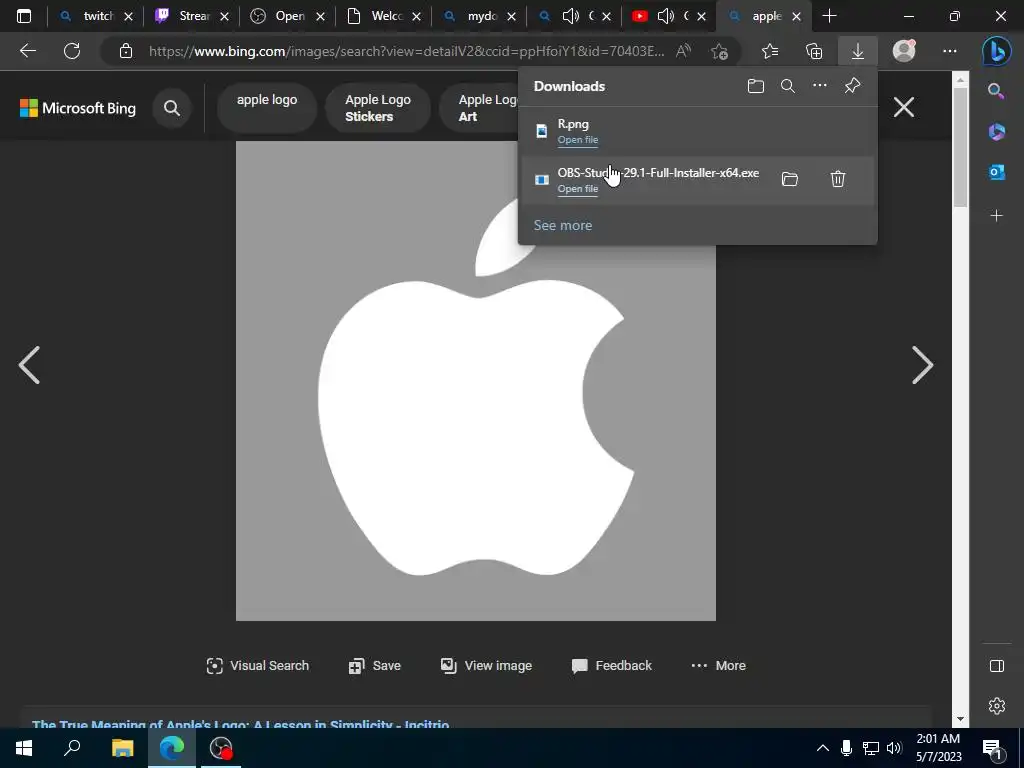Viewport: 1024px width, 768px height.
Task: Show OBS installer in folder
Action: click(790, 179)
